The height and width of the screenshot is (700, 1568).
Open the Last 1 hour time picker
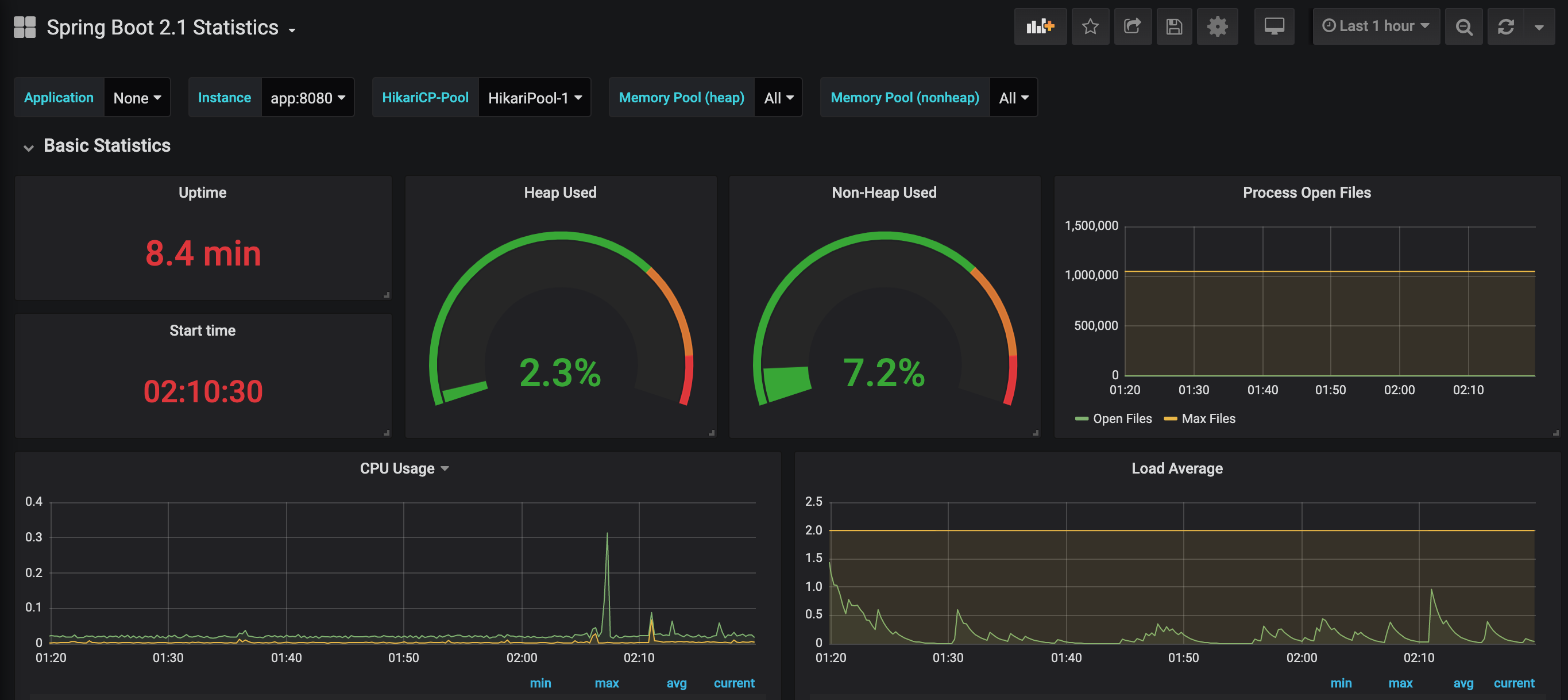[x=1376, y=26]
